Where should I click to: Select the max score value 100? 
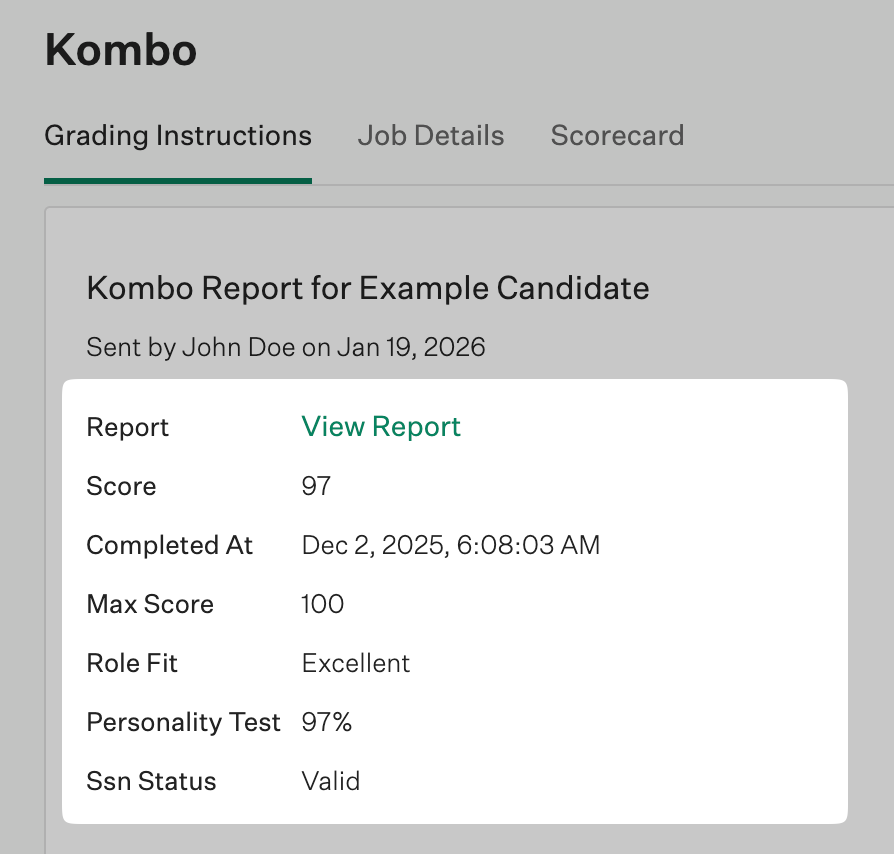pos(323,605)
